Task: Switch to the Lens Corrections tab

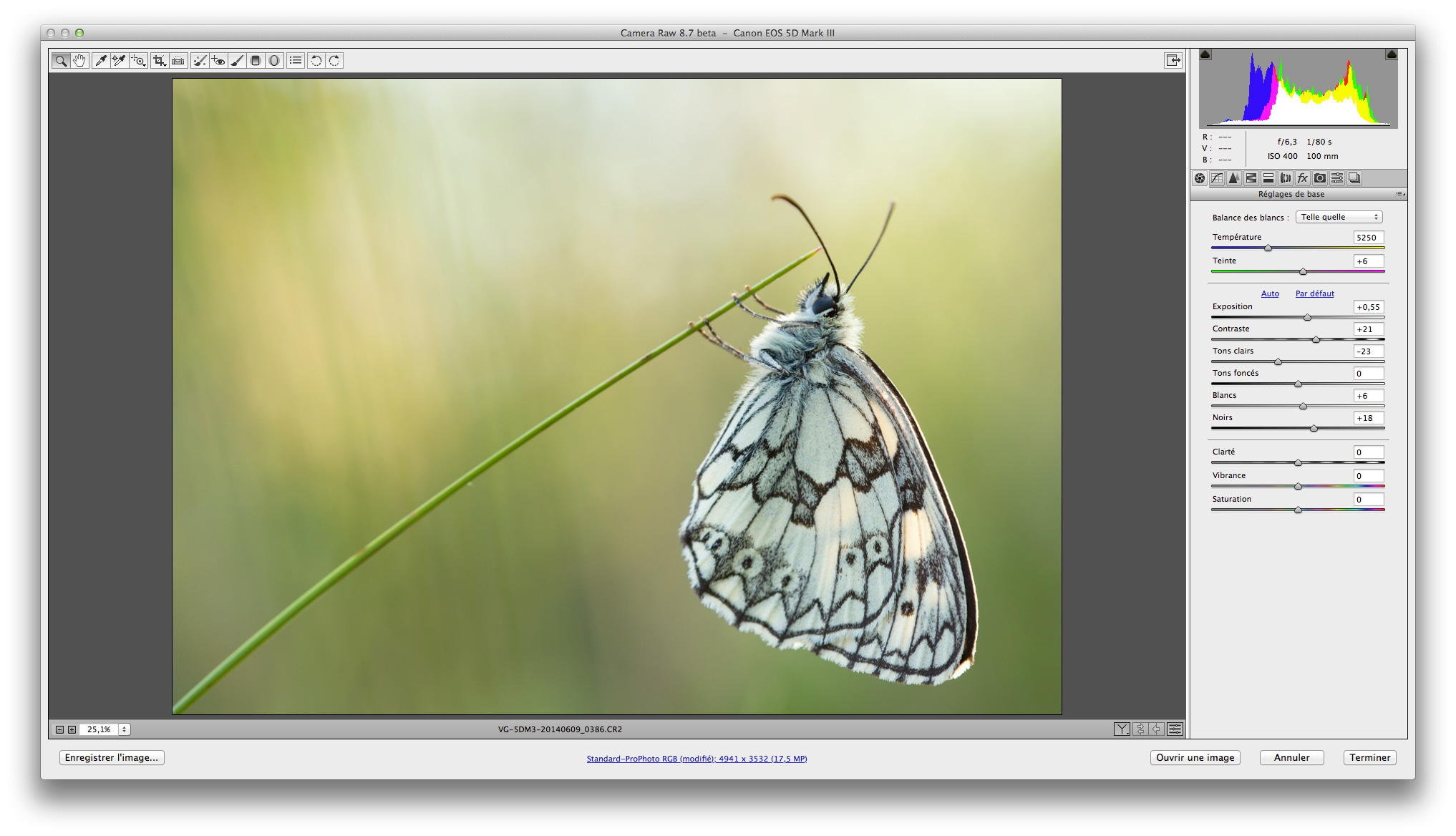Action: pyautogui.click(x=1286, y=178)
